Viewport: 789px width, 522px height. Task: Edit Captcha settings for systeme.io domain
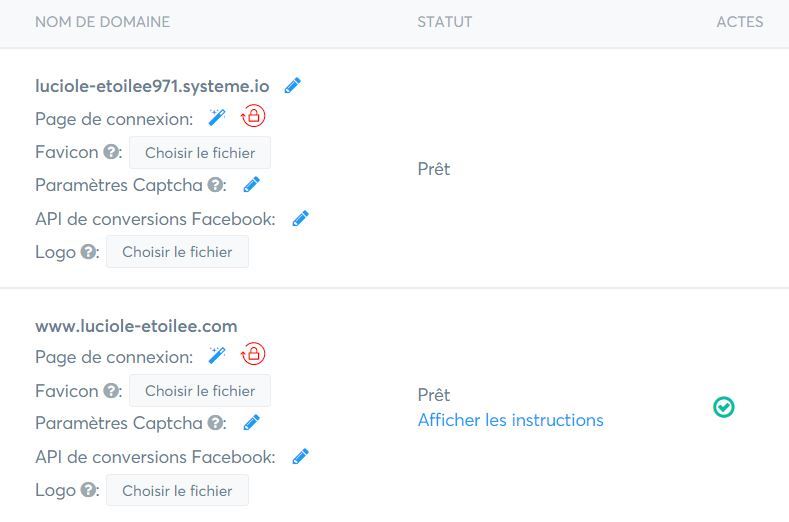252,184
